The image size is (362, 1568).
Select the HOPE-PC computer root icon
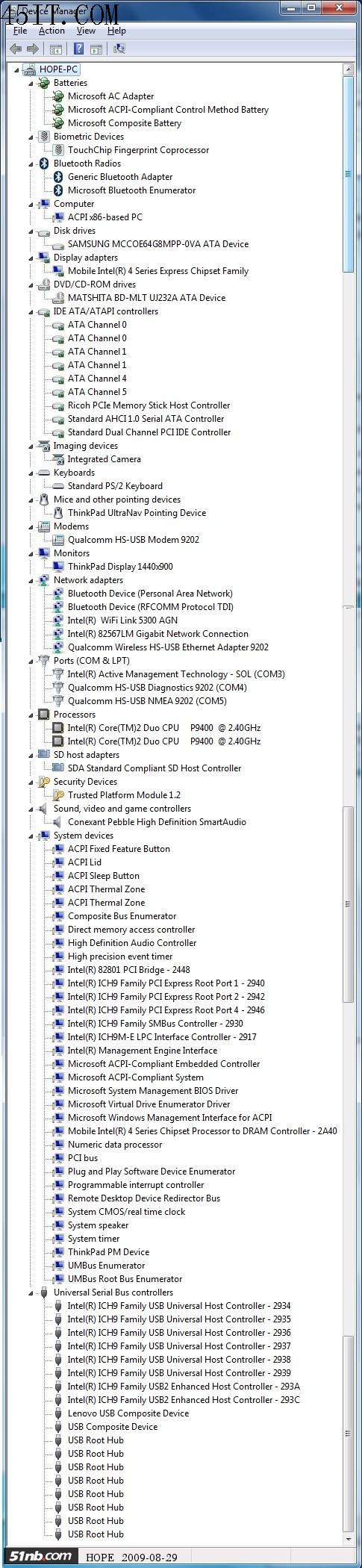click(29, 69)
